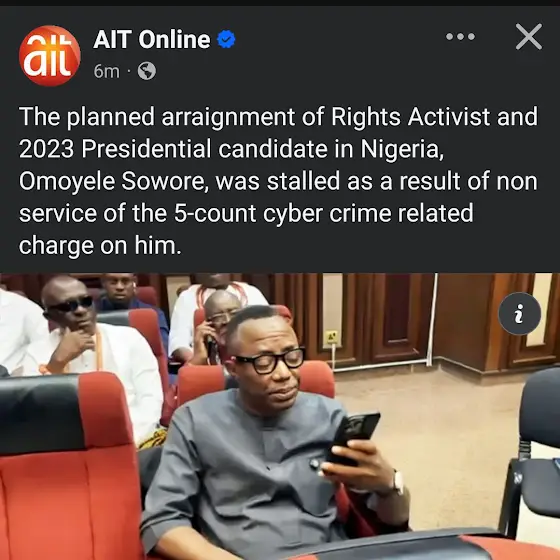
Task: Open the AIT Online page name
Action: click(152, 39)
